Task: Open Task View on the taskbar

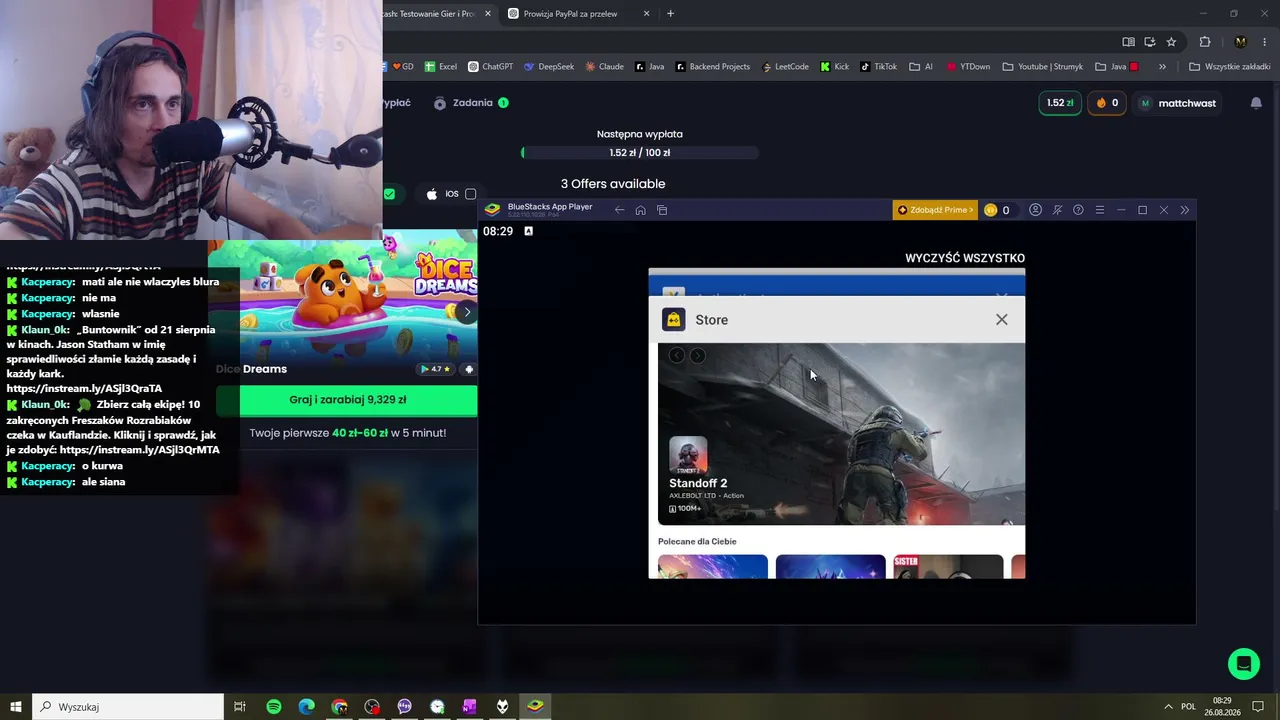Action: click(240, 707)
